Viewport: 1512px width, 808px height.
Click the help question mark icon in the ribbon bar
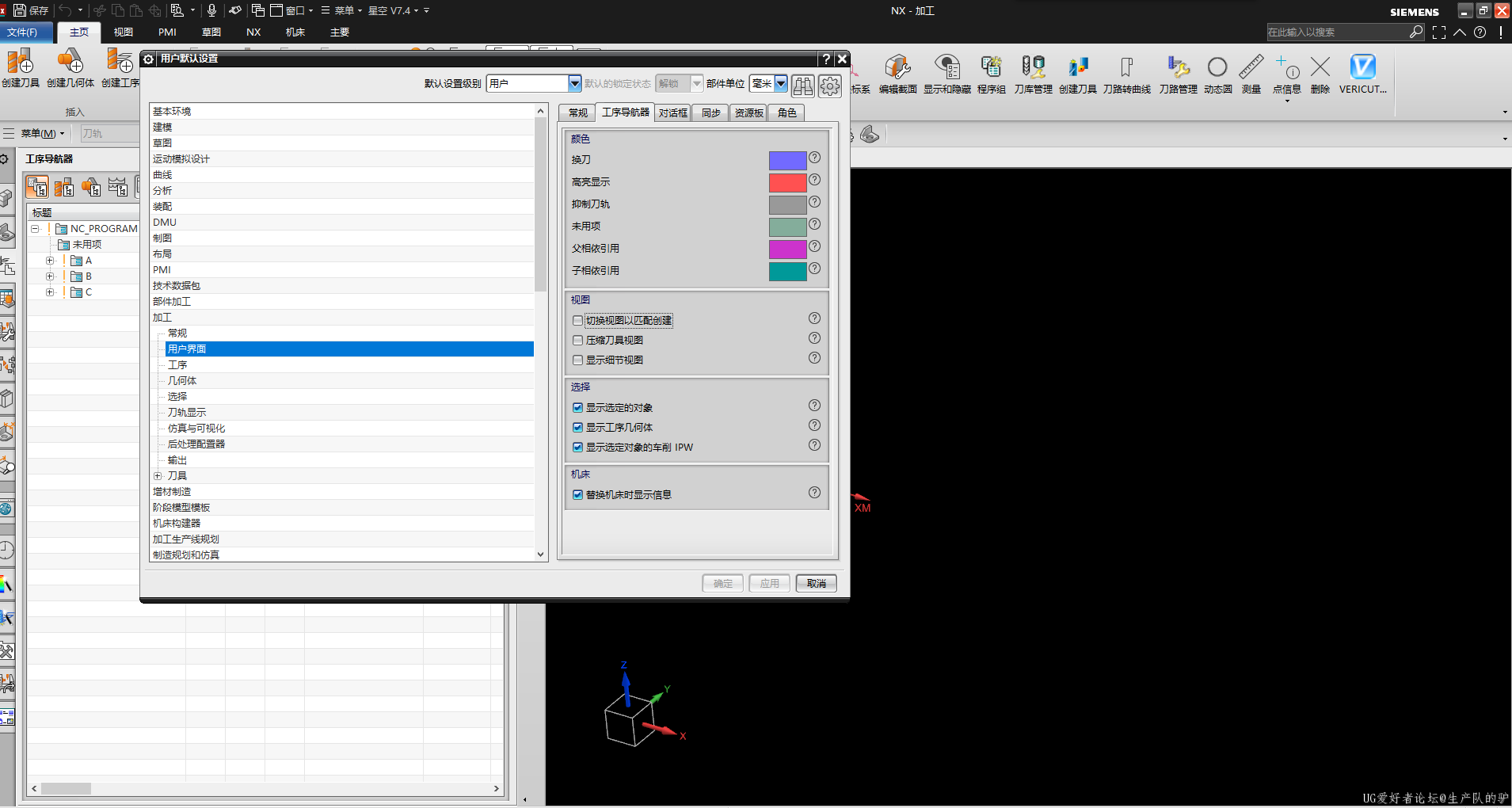(1480, 32)
